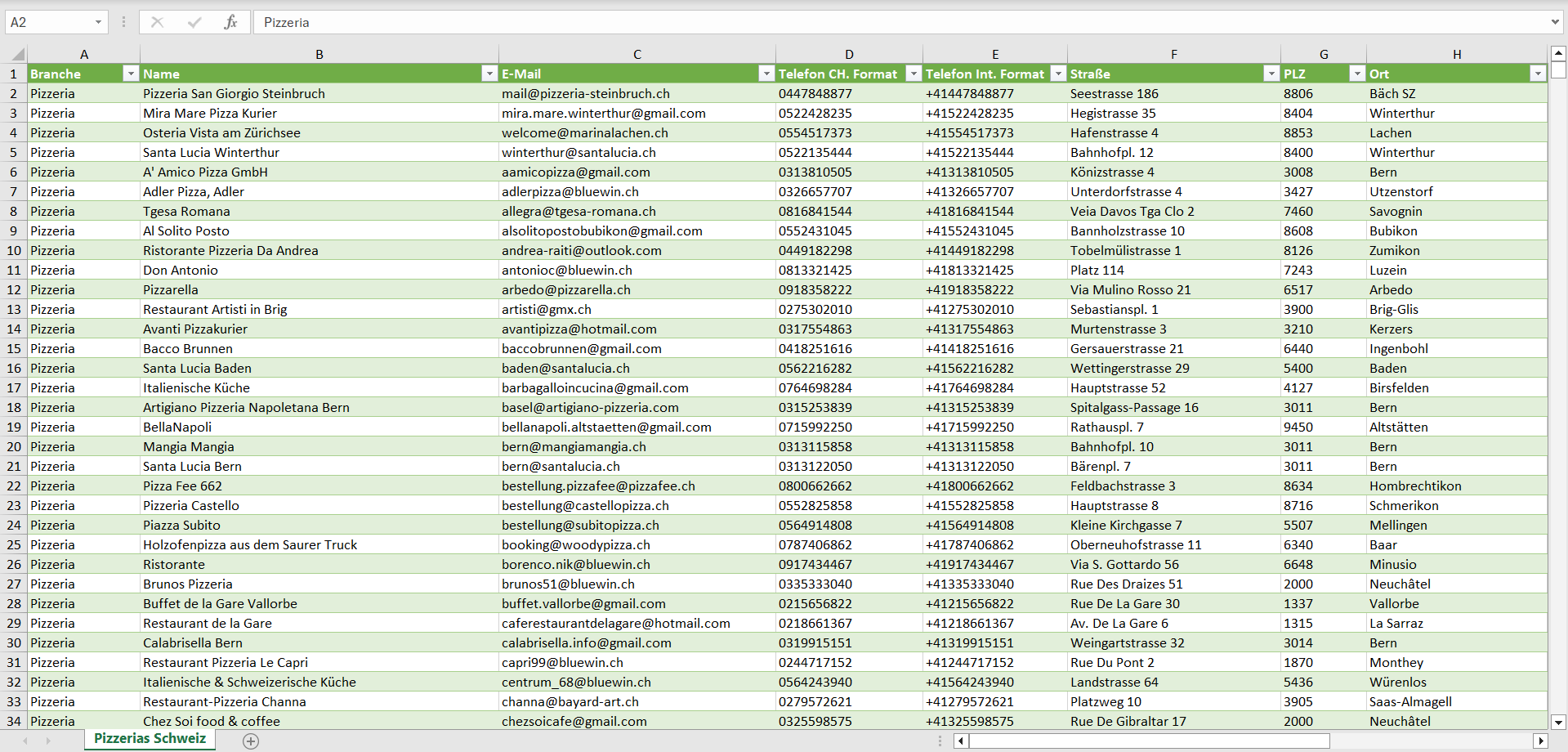Screen dimensions: 1568x752
Task: Click cell 'Rue De Gibraltar 17'
Action: (x=1174, y=721)
